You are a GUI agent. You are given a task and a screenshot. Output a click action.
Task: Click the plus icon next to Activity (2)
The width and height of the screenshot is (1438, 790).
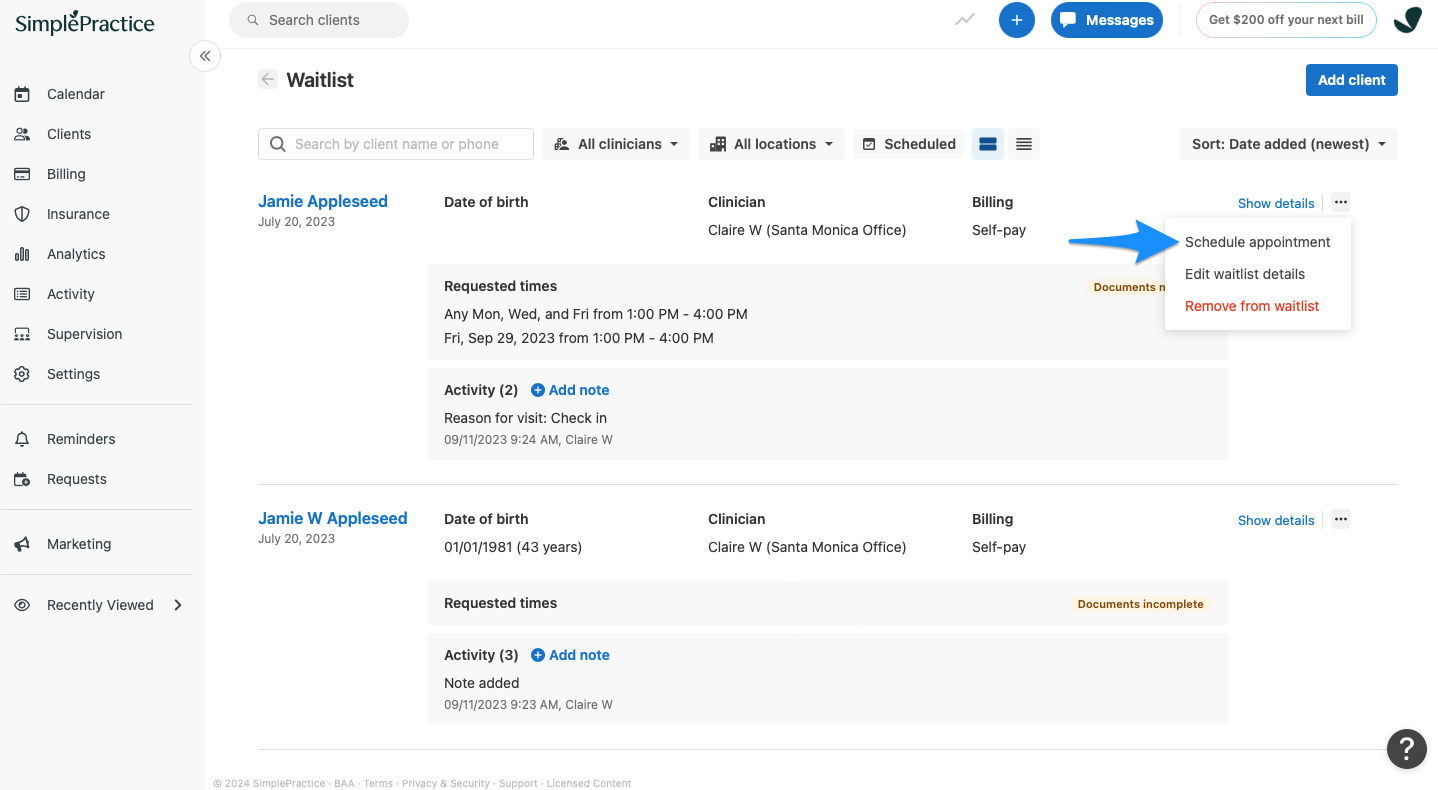tap(538, 390)
